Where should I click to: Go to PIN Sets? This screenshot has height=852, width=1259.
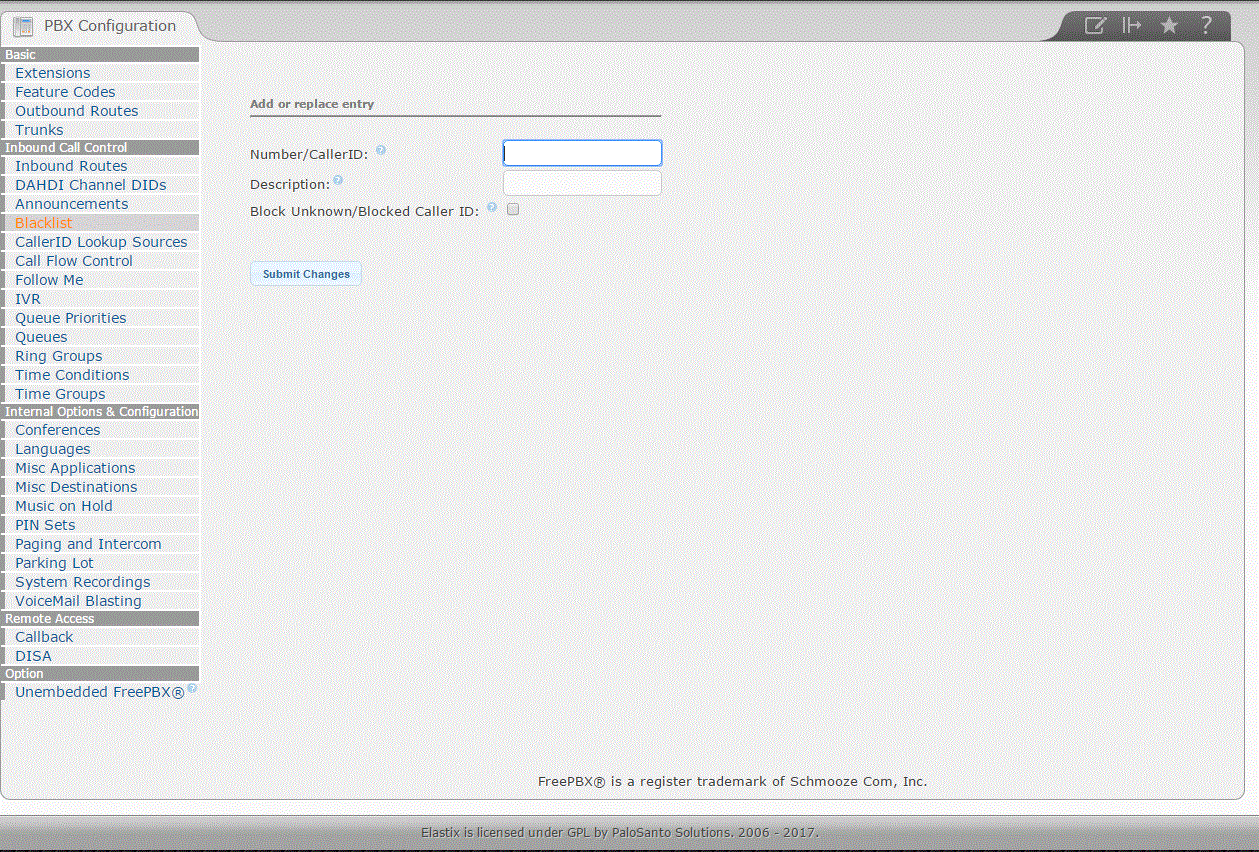pos(45,525)
